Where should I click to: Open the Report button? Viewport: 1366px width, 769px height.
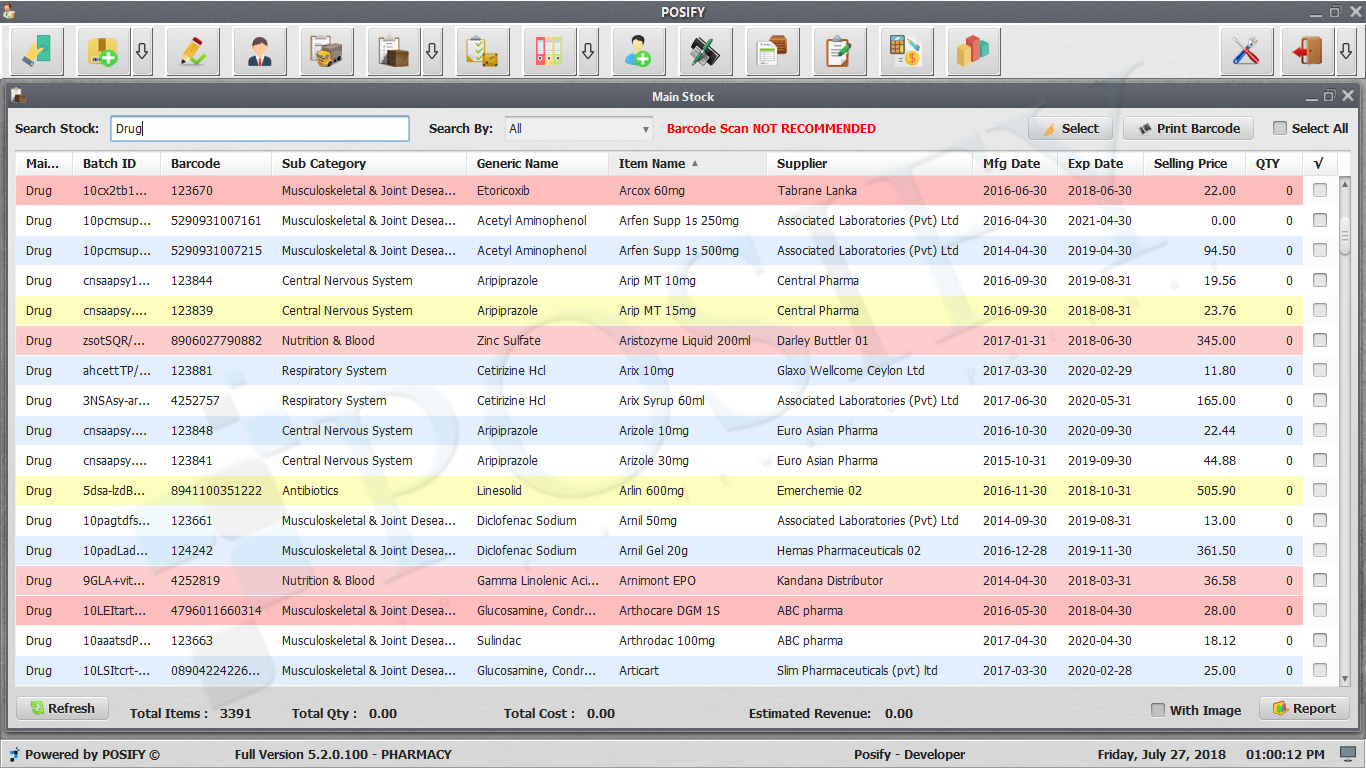1304,708
